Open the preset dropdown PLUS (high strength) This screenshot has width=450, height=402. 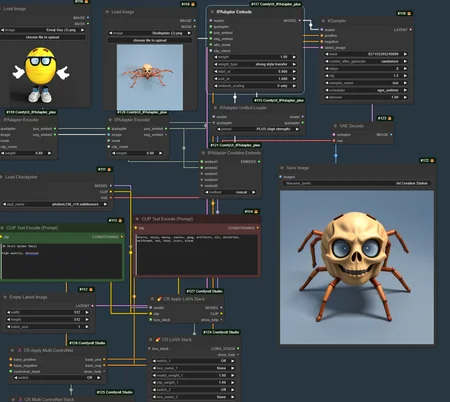[258, 129]
